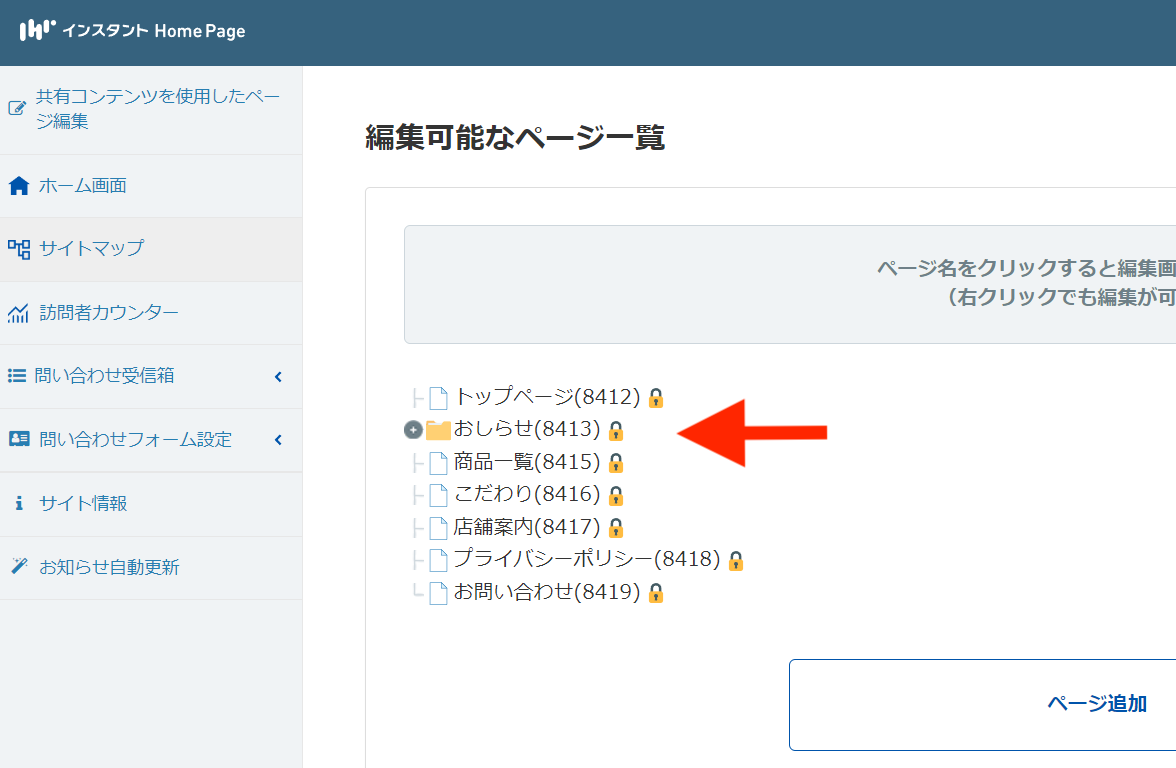Open the サイトマップ menu item
This screenshot has height=768, width=1176.
pos(91,248)
